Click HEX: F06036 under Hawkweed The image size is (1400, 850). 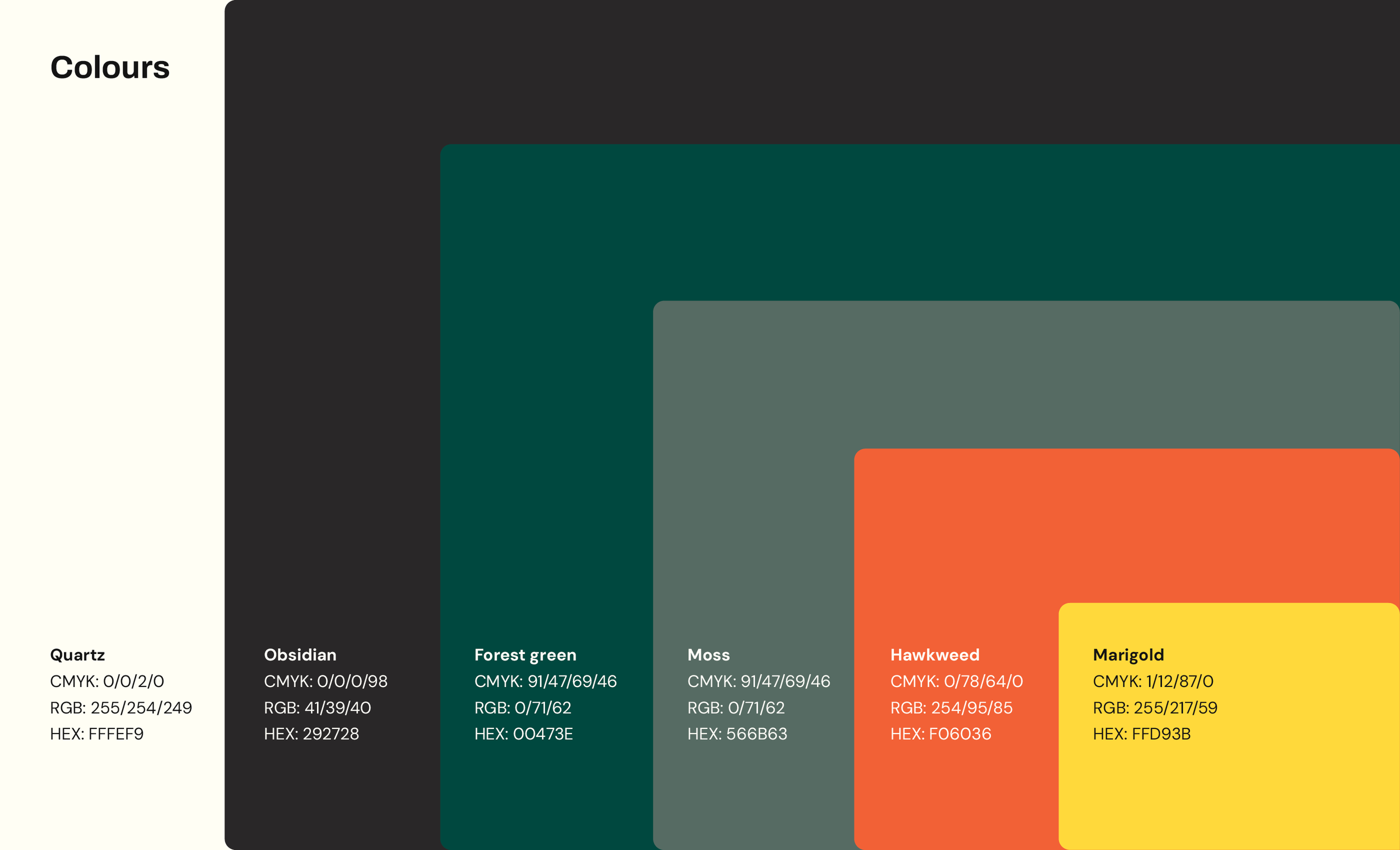pos(940,734)
